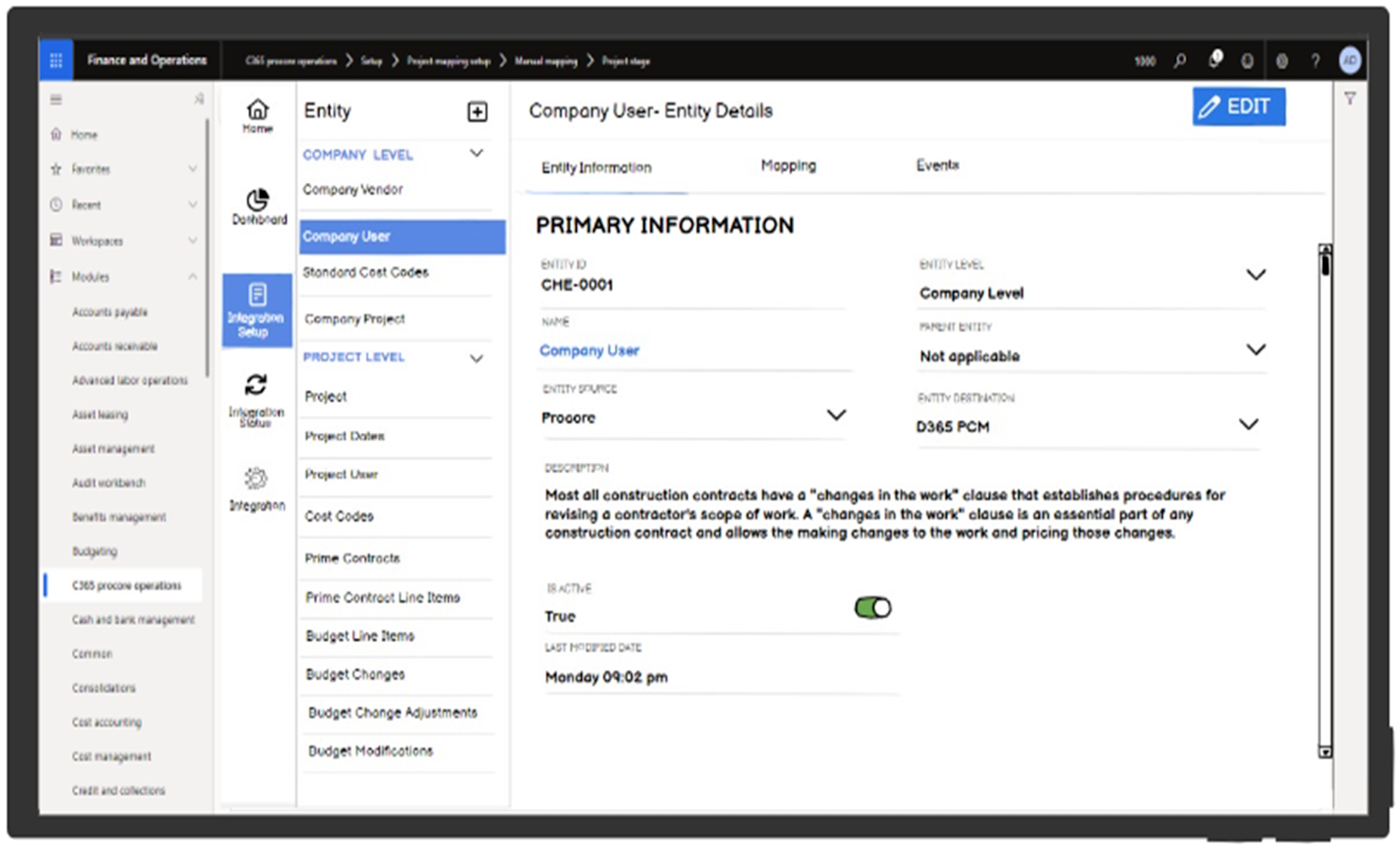Pin the navigation pane
The width and height of the screenshot is (1400, 859).
click(199, 100)
